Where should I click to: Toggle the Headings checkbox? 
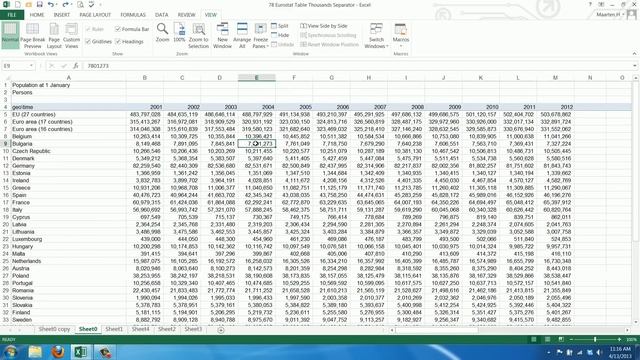(129, 41)
